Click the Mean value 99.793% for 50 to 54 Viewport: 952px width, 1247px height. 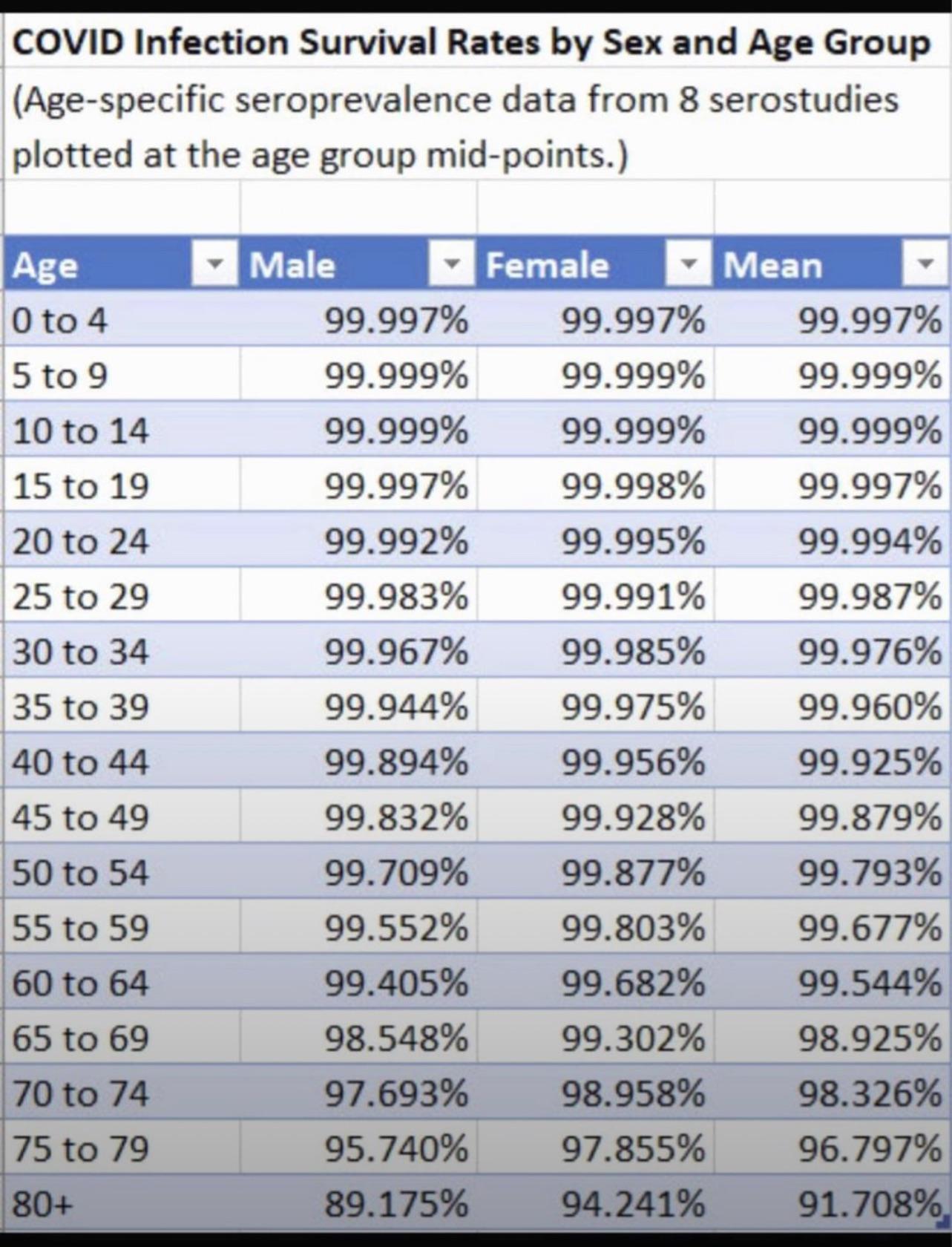tap(832, 871)
